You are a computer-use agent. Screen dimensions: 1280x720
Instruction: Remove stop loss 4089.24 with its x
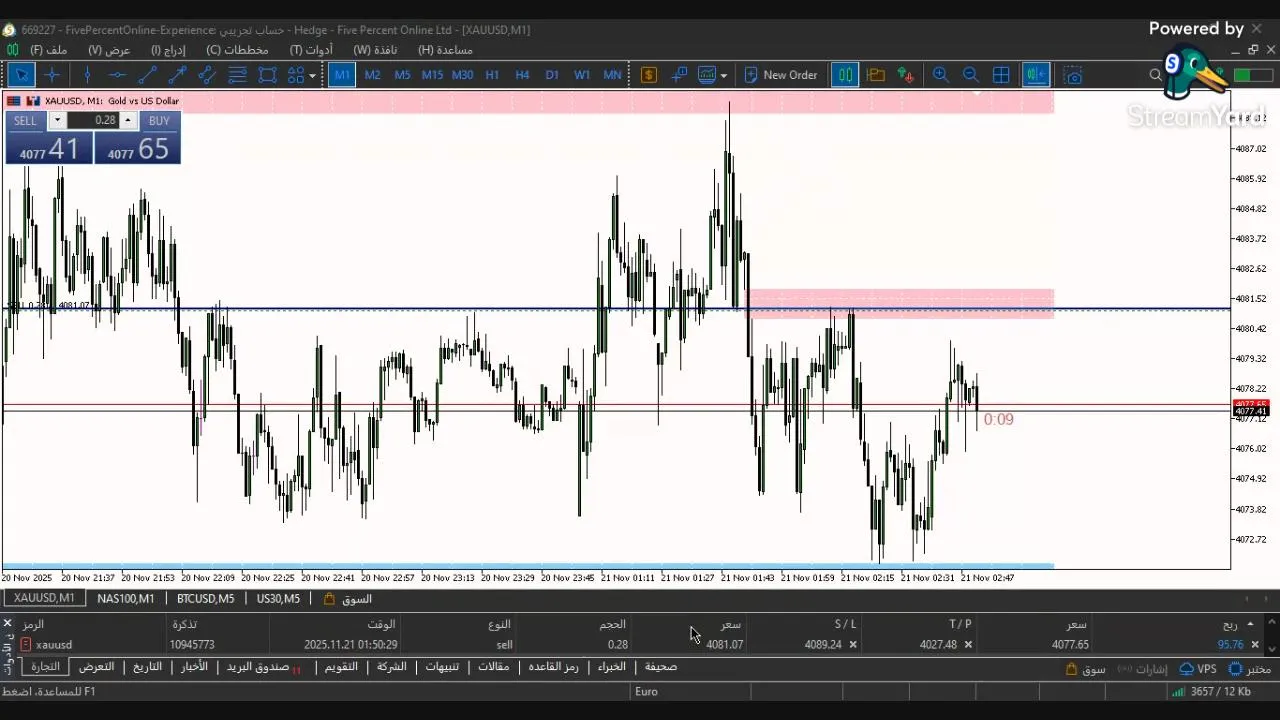click(x=853, y=645)
